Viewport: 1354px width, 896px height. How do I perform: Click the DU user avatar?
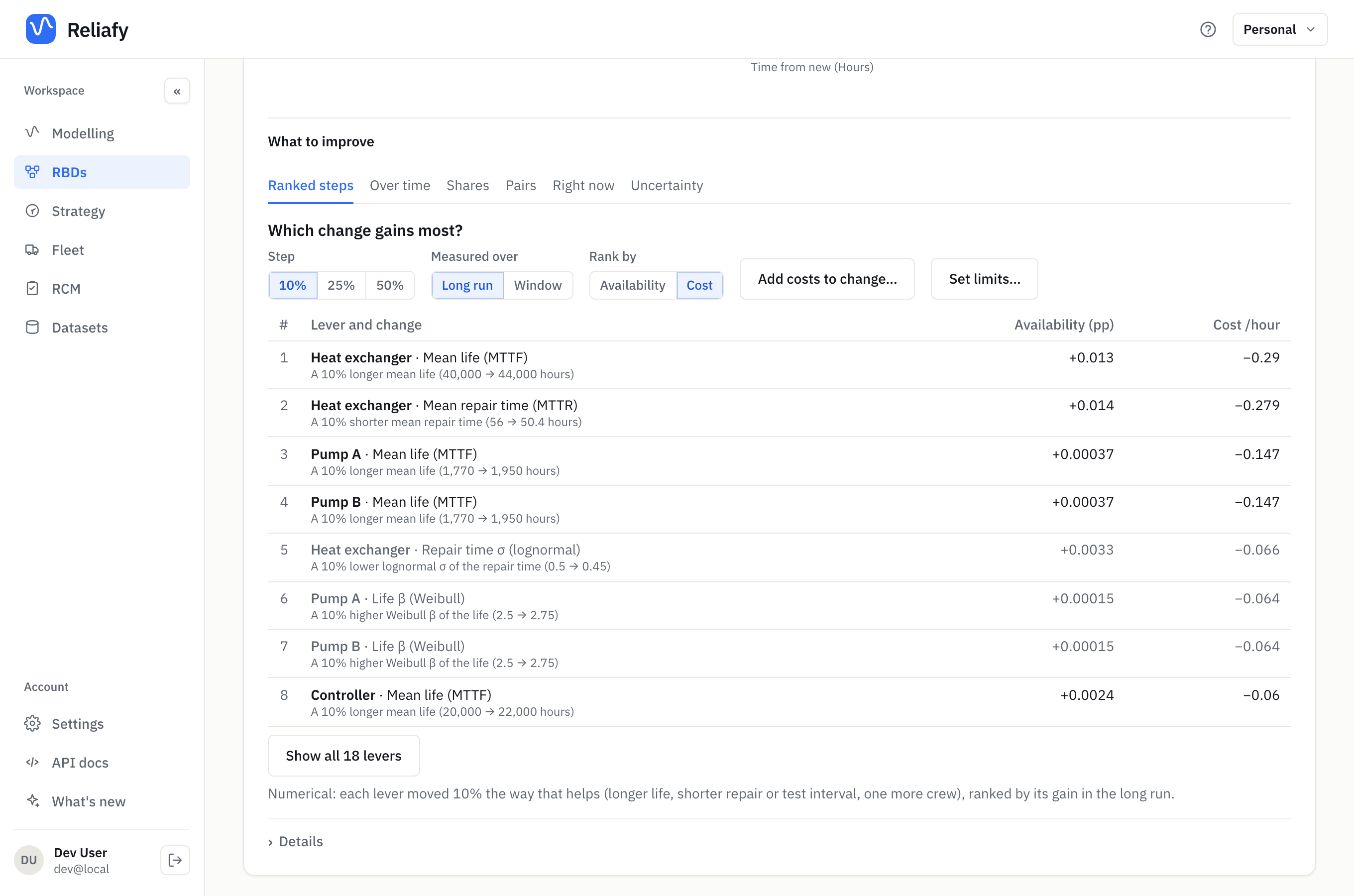28,860
